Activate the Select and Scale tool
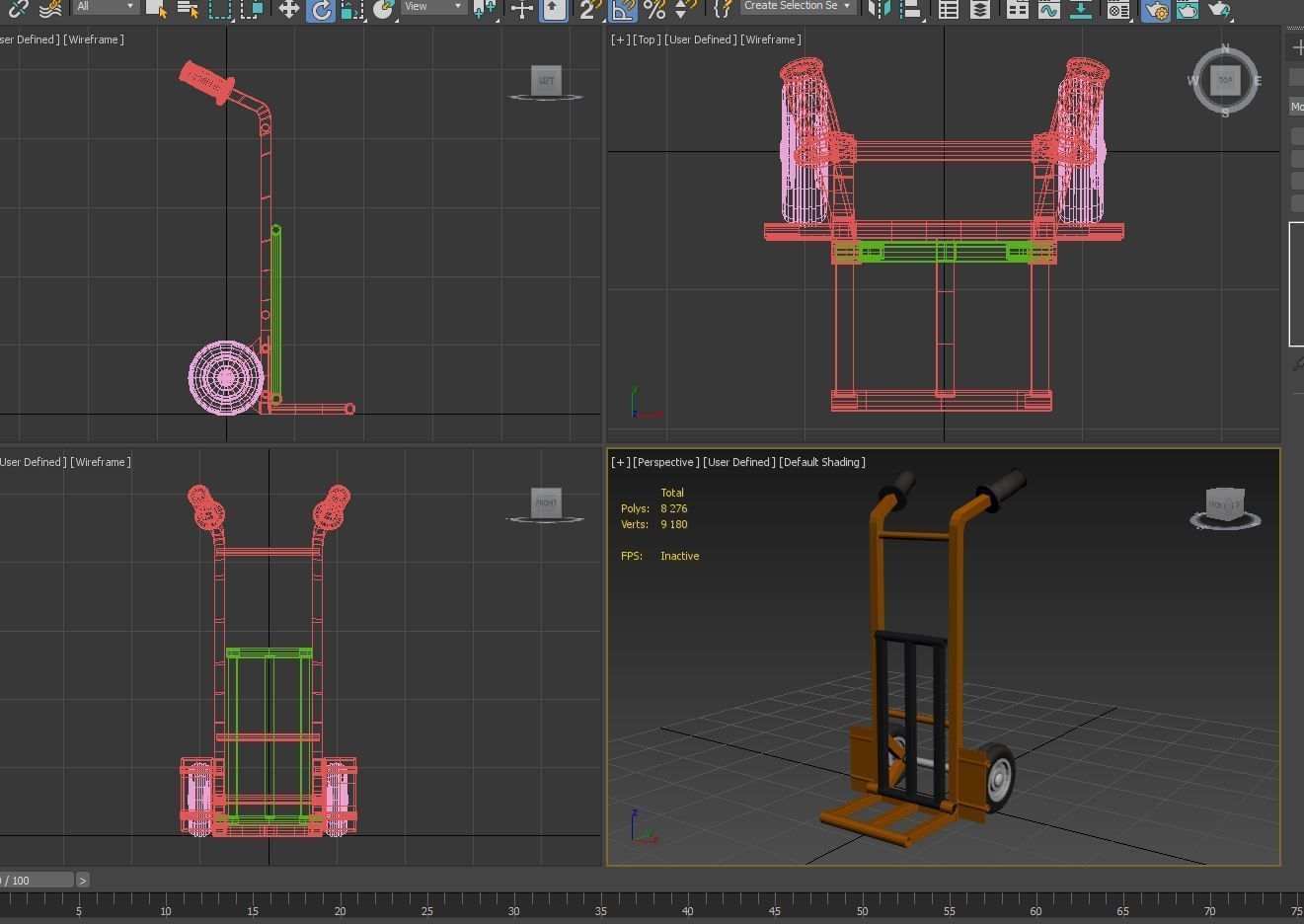 [x=351, y=9]
